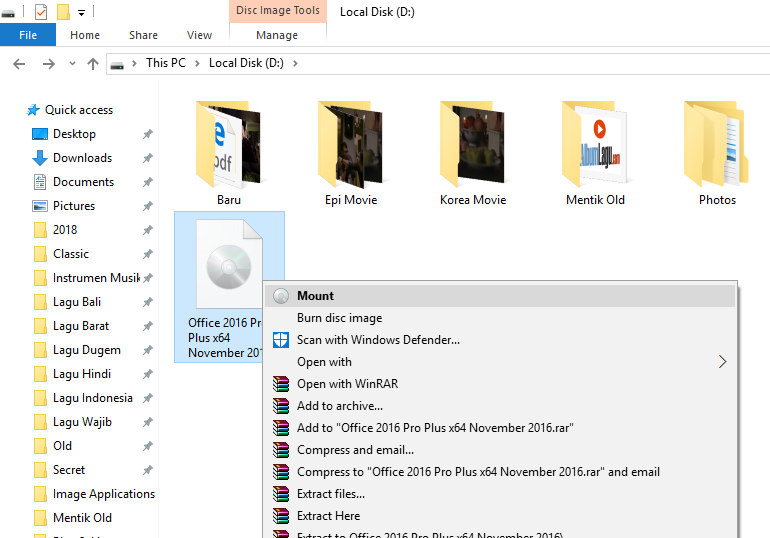The width and height of the screenshot is (770, 538).
Task: Open the Instrumen Musik folder in the sidebar
Action: [96, 278]
